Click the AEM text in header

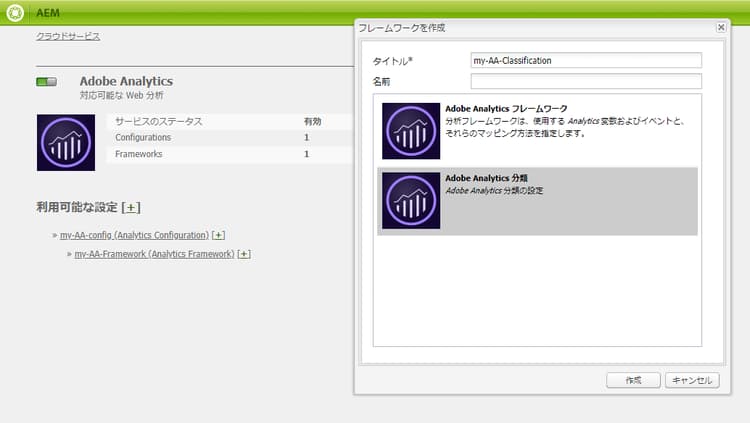pos(48,13)
